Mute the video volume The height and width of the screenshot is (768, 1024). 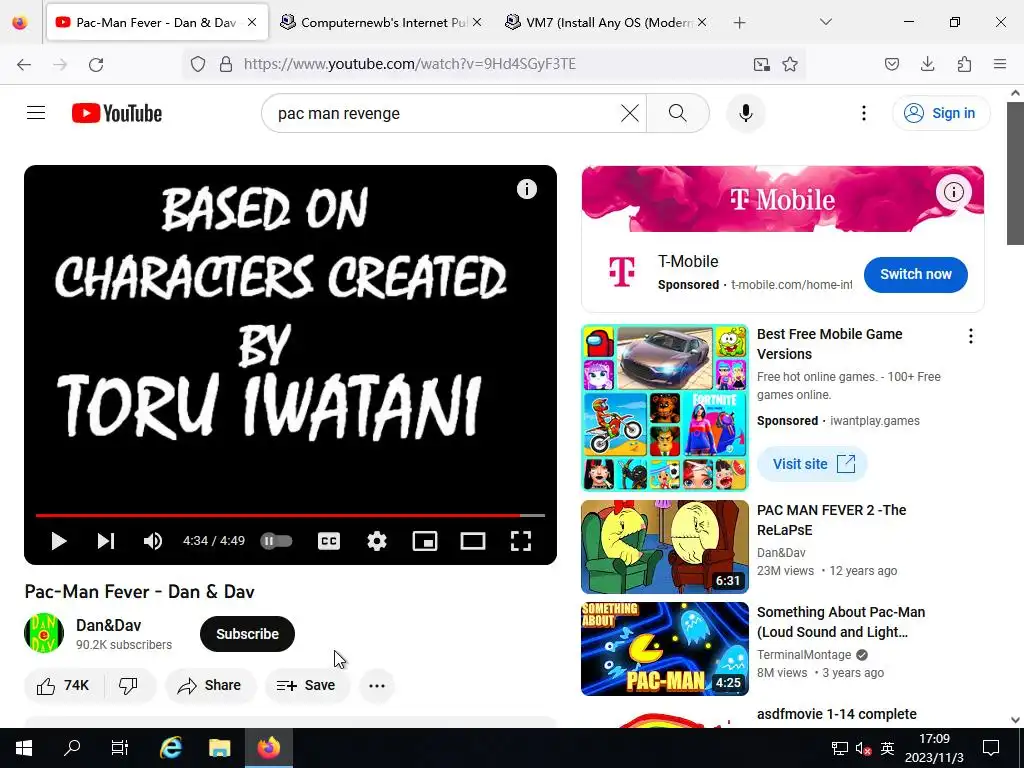[153, 541]
